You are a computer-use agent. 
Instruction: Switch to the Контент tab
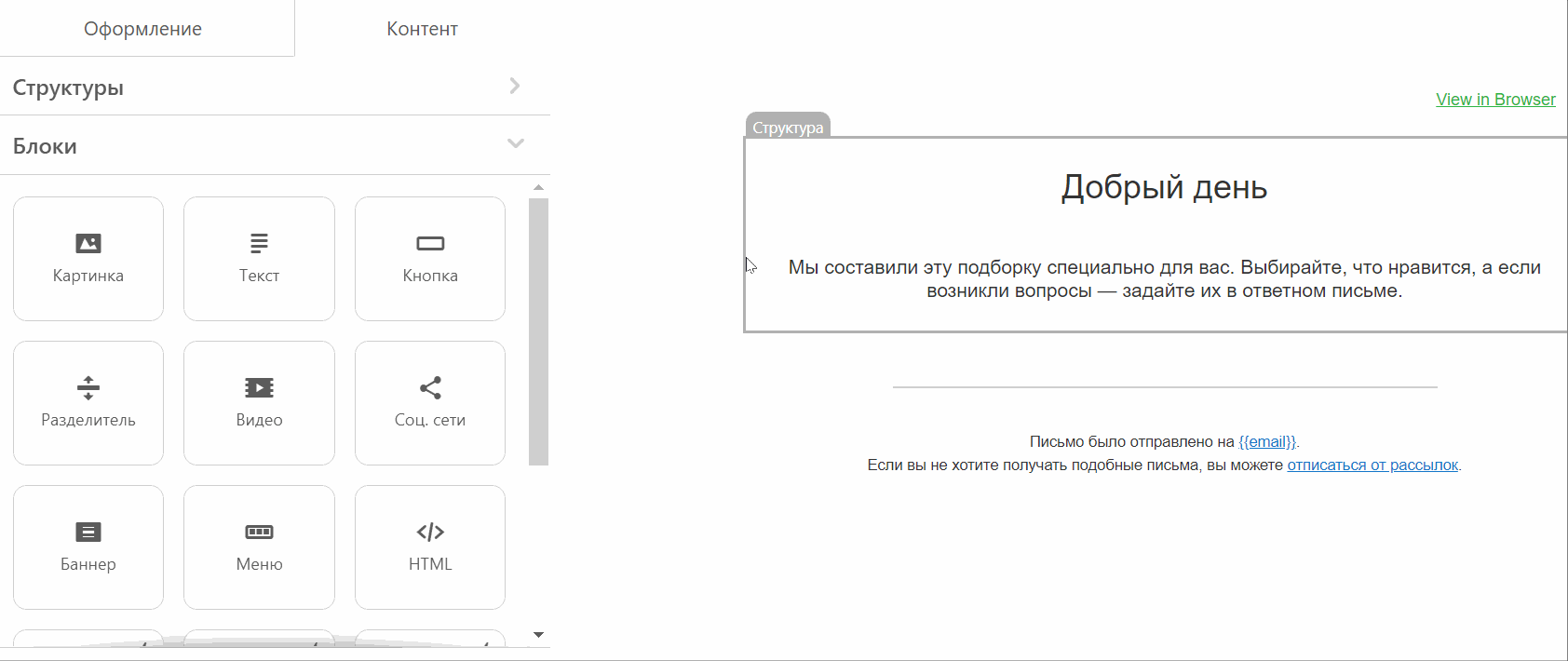(423, 29)
